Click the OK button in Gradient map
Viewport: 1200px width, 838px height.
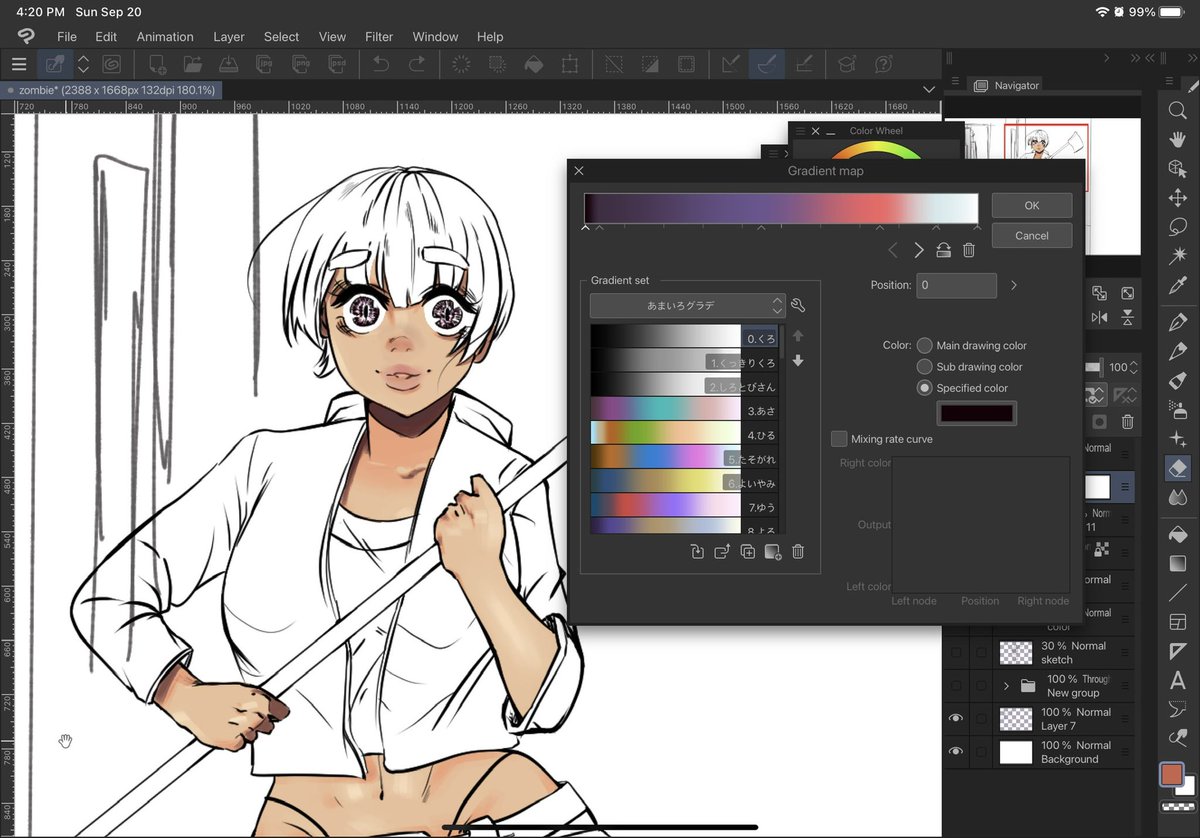[x=1031, y=205]
